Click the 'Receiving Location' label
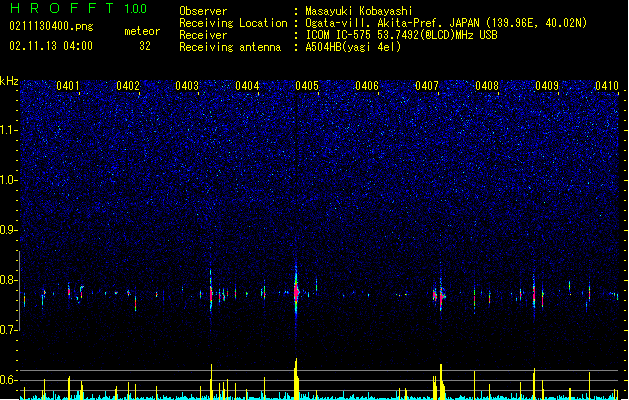Viewport: 629px width, 400px height. (x=233, y=23)
